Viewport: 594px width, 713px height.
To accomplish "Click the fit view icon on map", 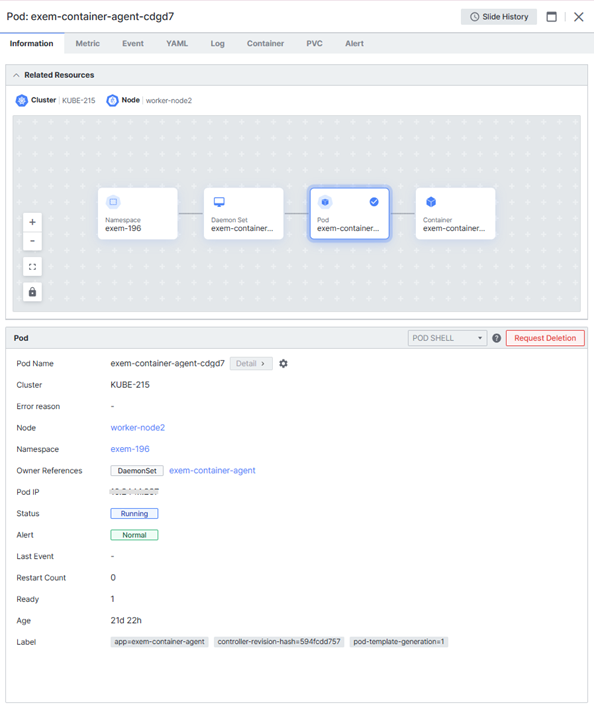I will pos(32,267).
